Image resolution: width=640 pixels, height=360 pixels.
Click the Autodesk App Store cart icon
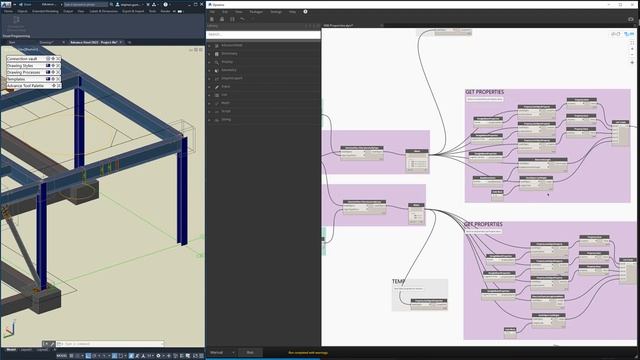pos(148,4)
